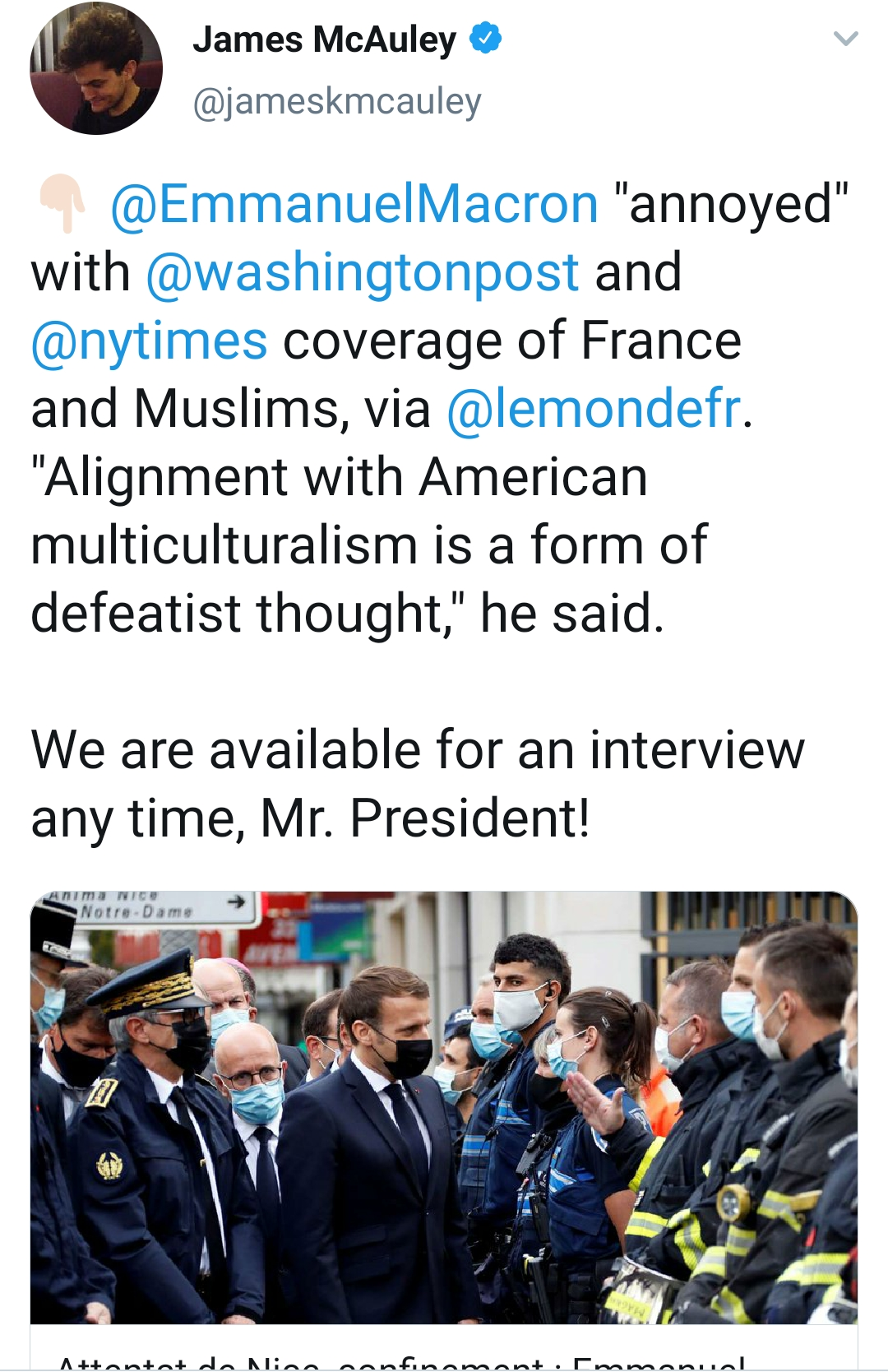Click "We are available for an interview"
Viewport: 888px width, 1372px height.
click(x=418, y=750)
